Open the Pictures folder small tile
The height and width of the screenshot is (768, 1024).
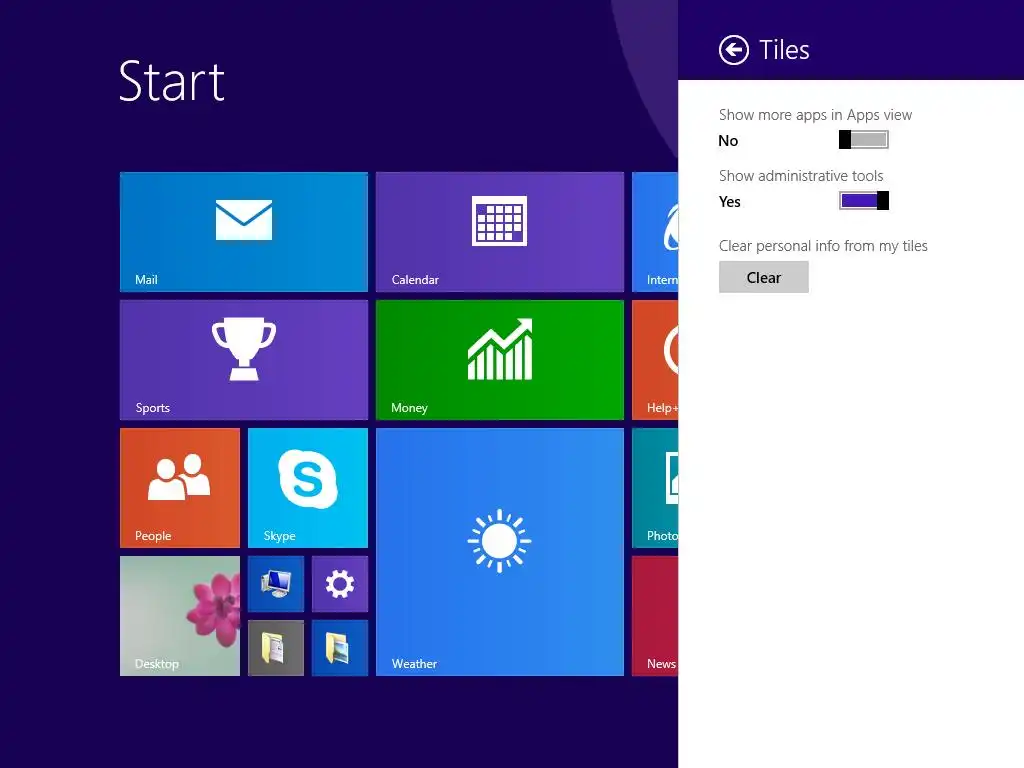click(x=340, y=648)
